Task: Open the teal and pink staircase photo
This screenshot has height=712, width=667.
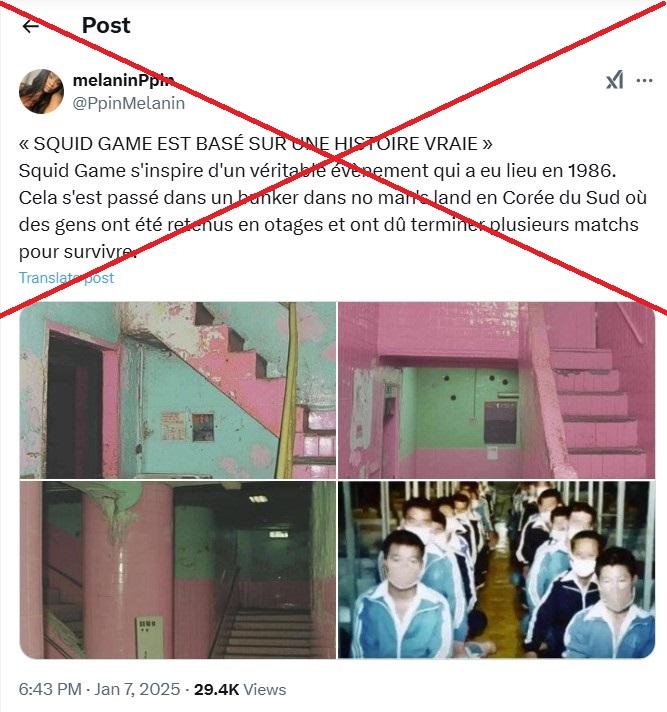Action: click(x=178, y=390)
